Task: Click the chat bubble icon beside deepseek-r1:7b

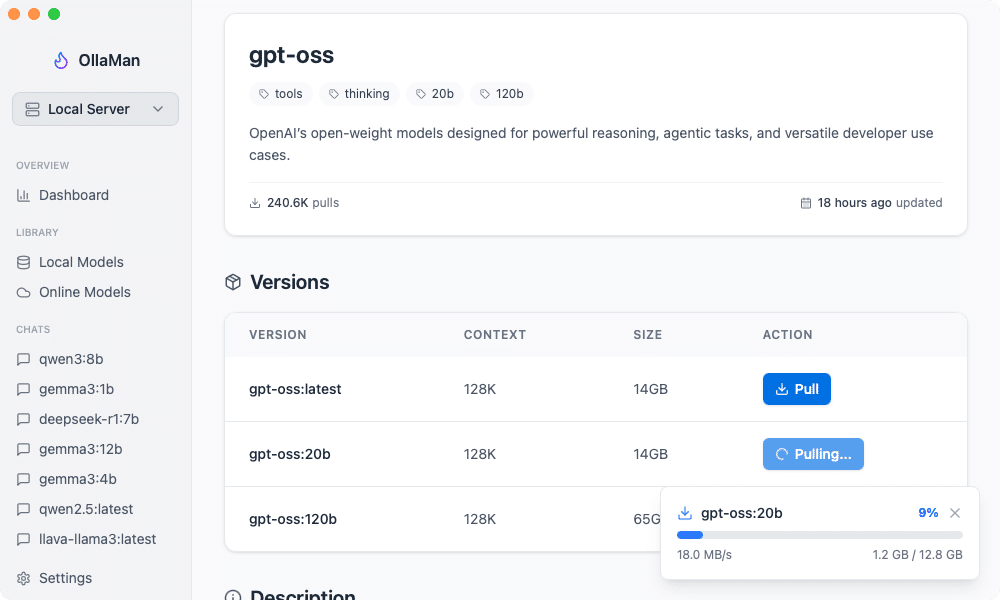Action: (24, 419)
